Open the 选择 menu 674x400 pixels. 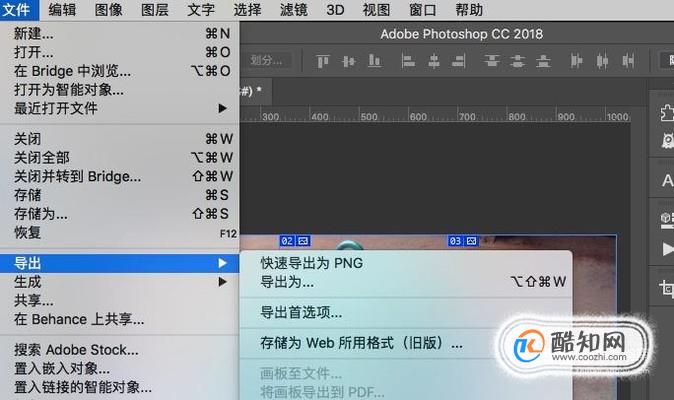[248, 10]
